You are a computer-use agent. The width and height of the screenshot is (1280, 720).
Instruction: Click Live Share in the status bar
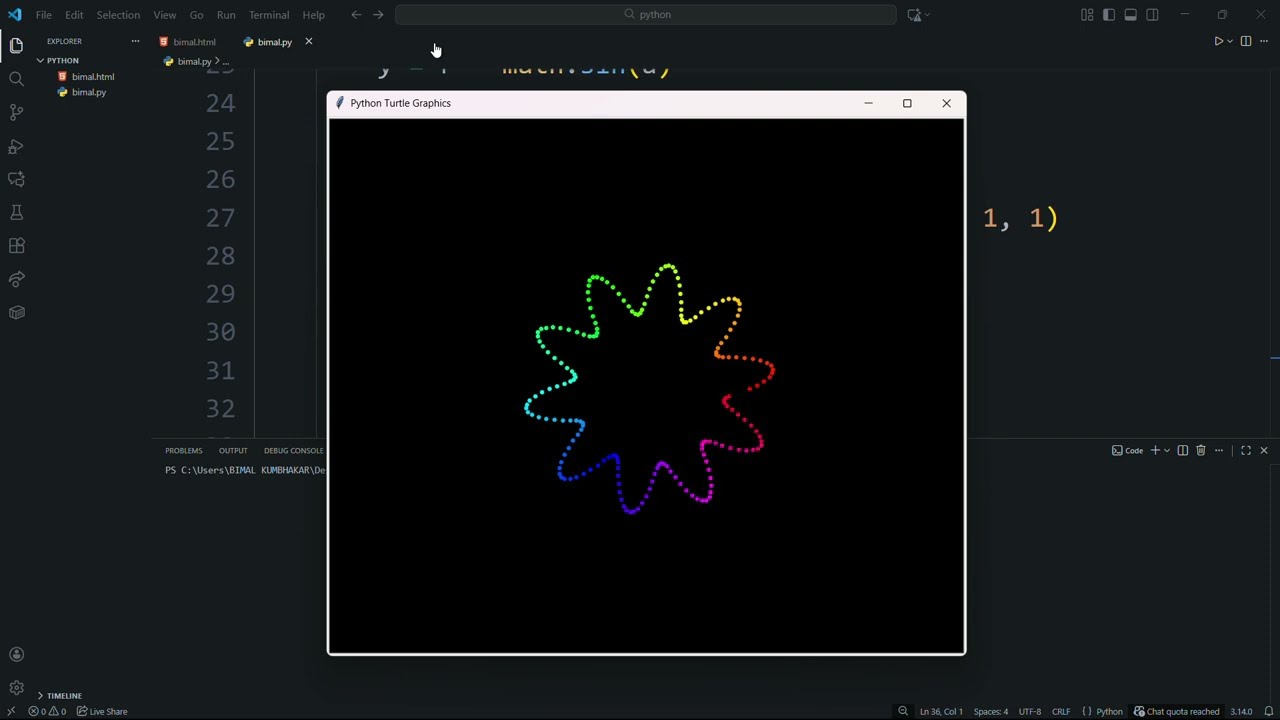click(102, 712)
